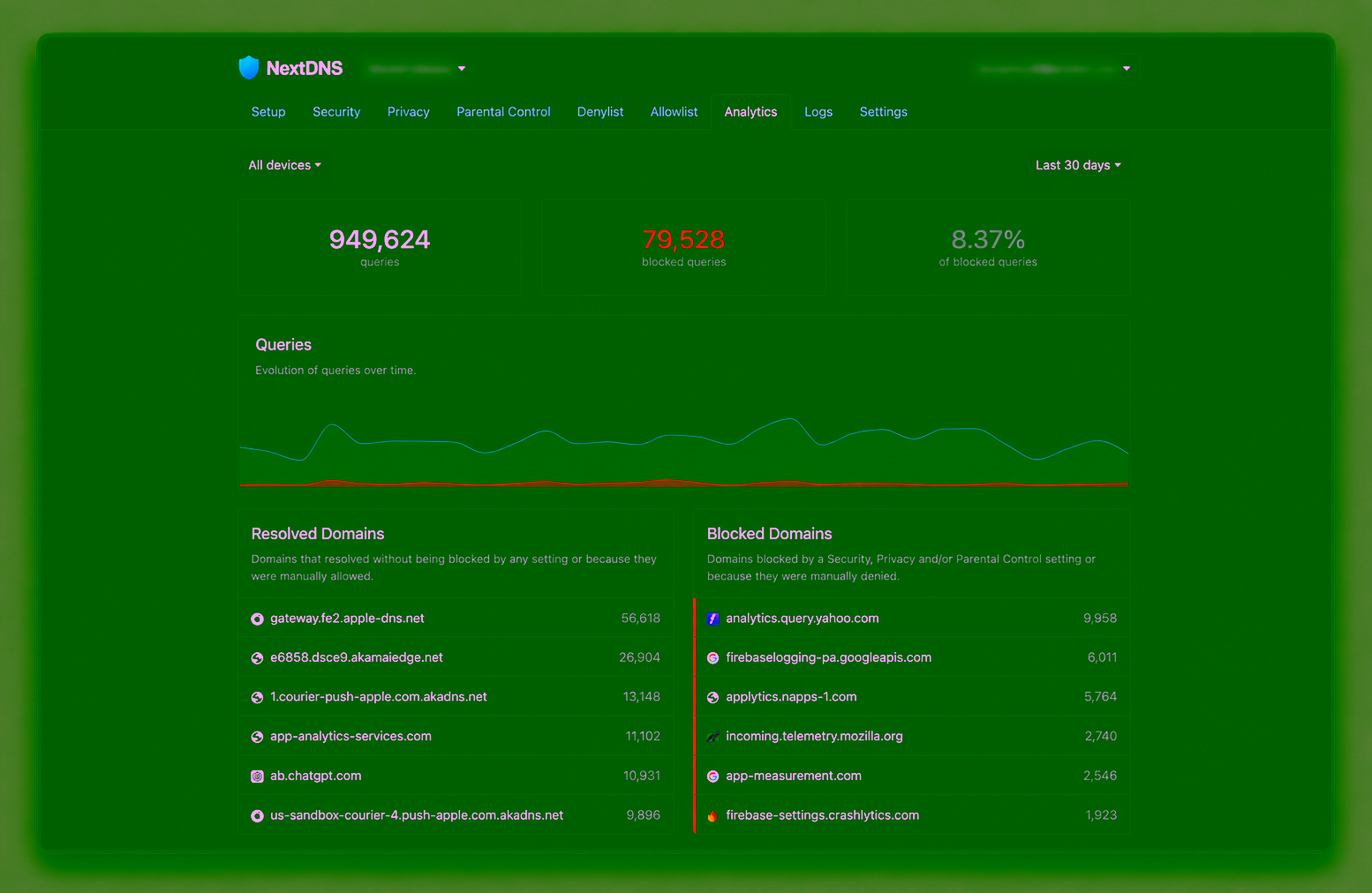
Task: Click the NextDNS brand name
Action: [x=305, y=68]
